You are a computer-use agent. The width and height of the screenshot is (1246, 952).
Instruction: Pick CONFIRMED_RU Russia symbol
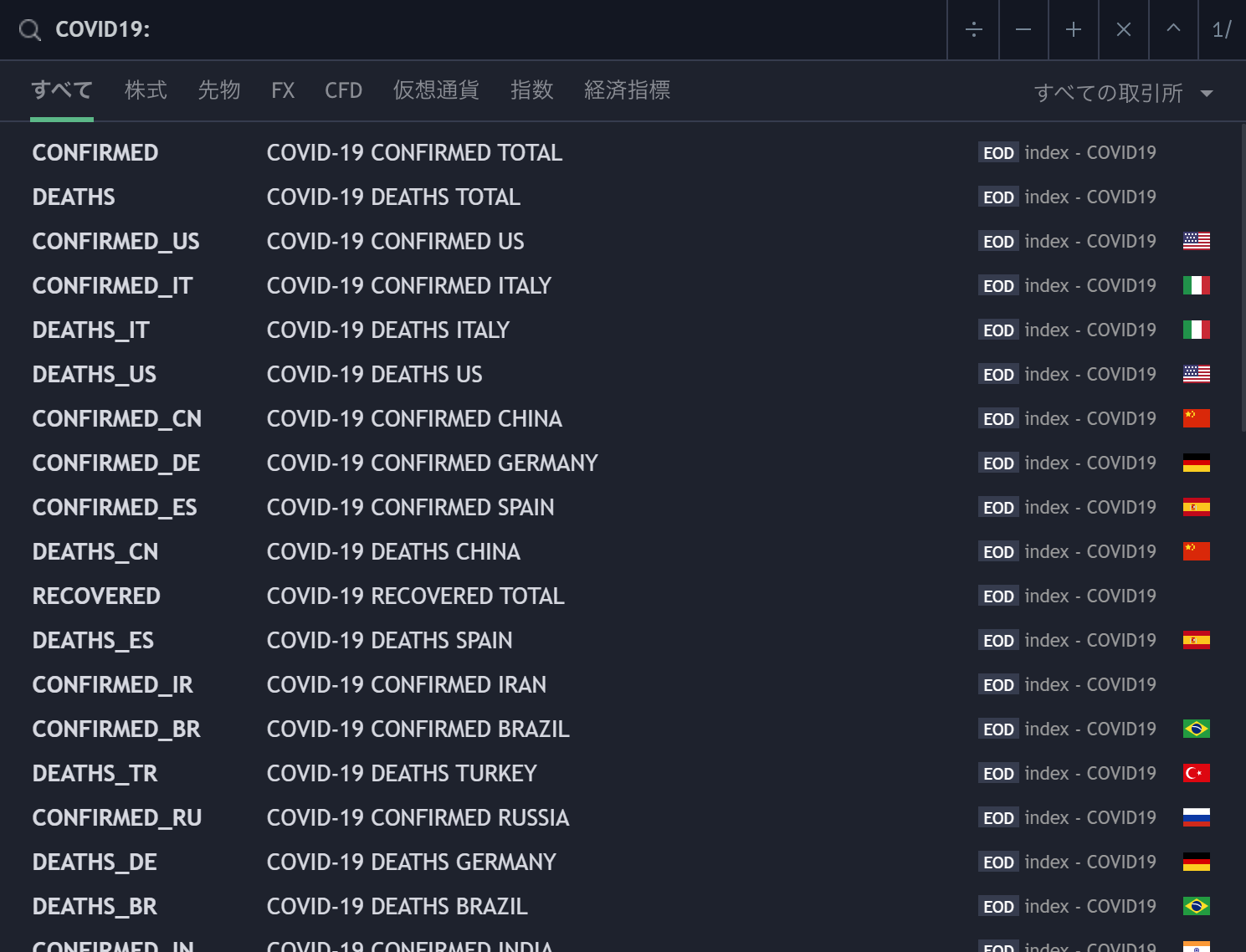[117, 818]
